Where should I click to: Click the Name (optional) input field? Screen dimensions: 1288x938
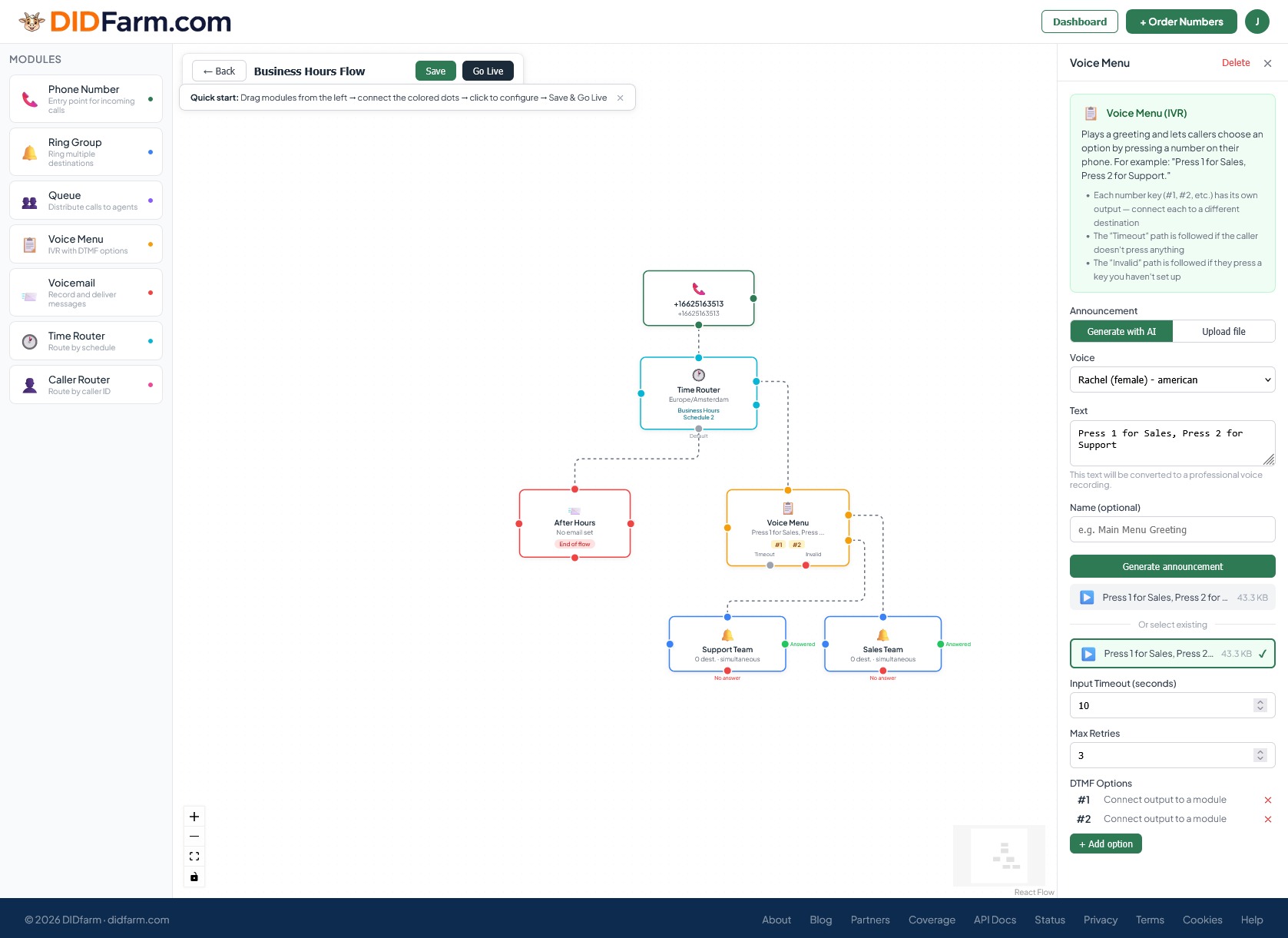[x=1172, y=529]
